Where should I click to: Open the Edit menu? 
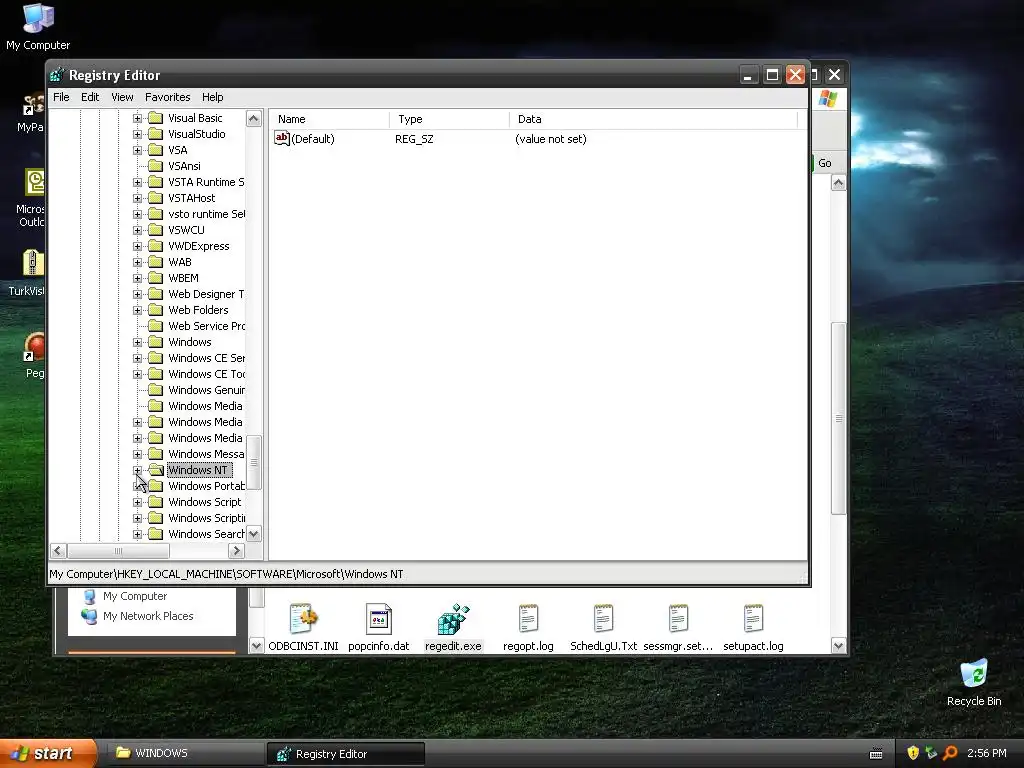pos(90,97)
